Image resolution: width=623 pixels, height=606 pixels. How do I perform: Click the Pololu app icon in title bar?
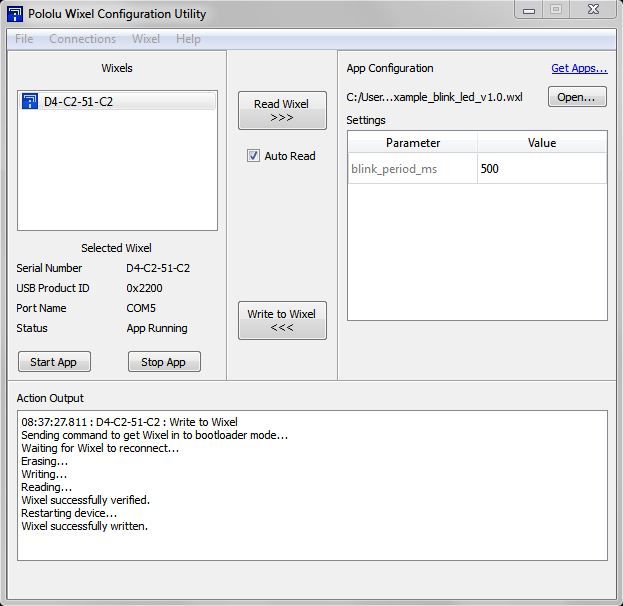[15, 14]
